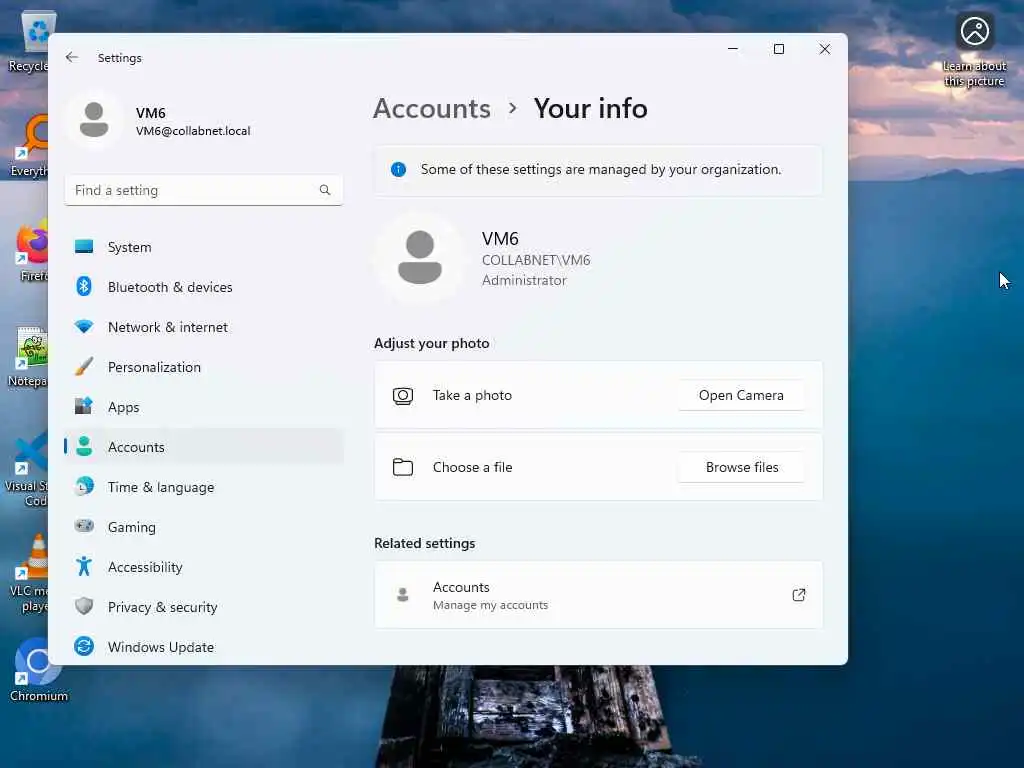The height and width of the screenshot is (768, 1024).
Task: Click the COLLABNET\VM6 text
Action: (x=536, y=260)
